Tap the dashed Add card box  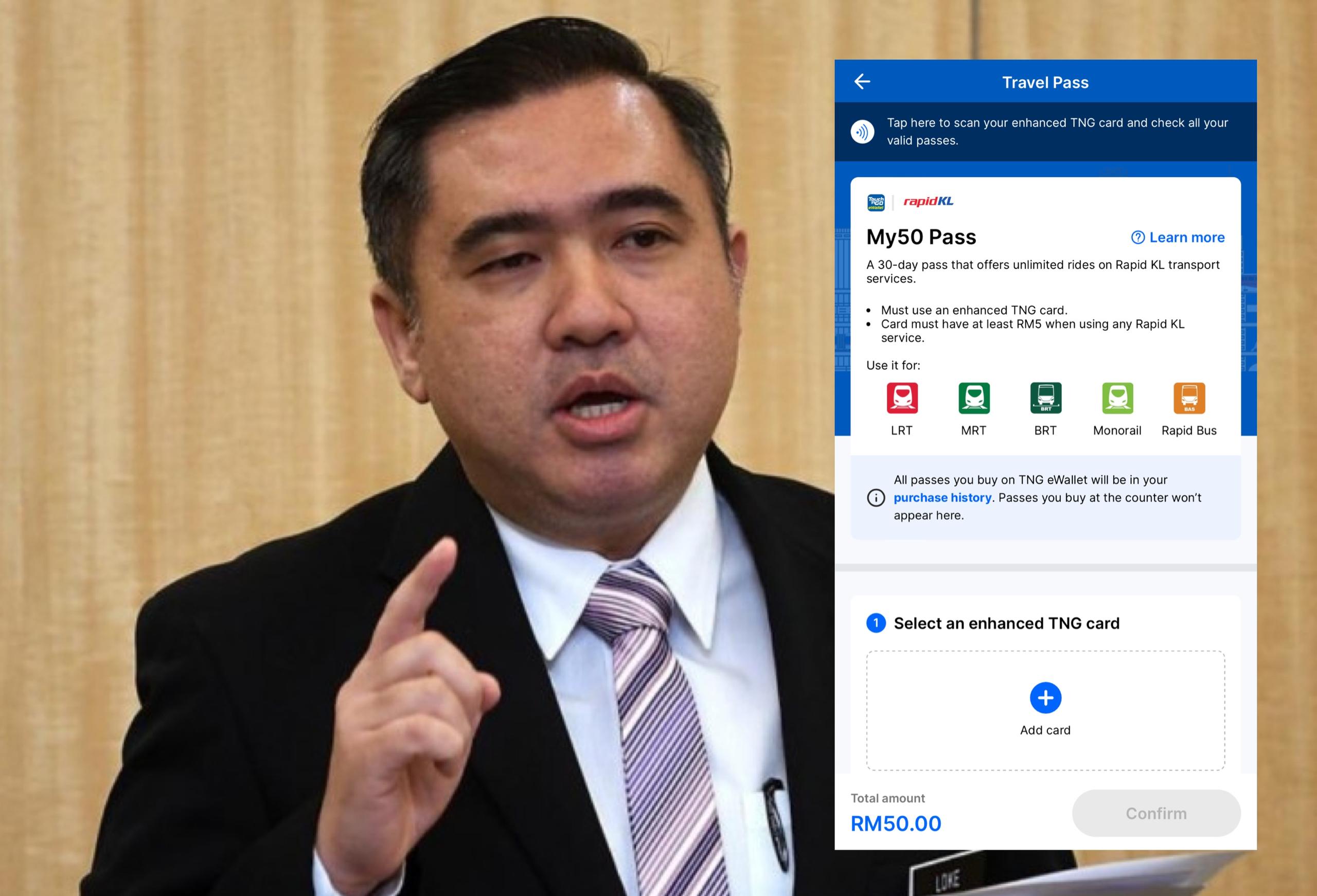tap(1045, 711)
